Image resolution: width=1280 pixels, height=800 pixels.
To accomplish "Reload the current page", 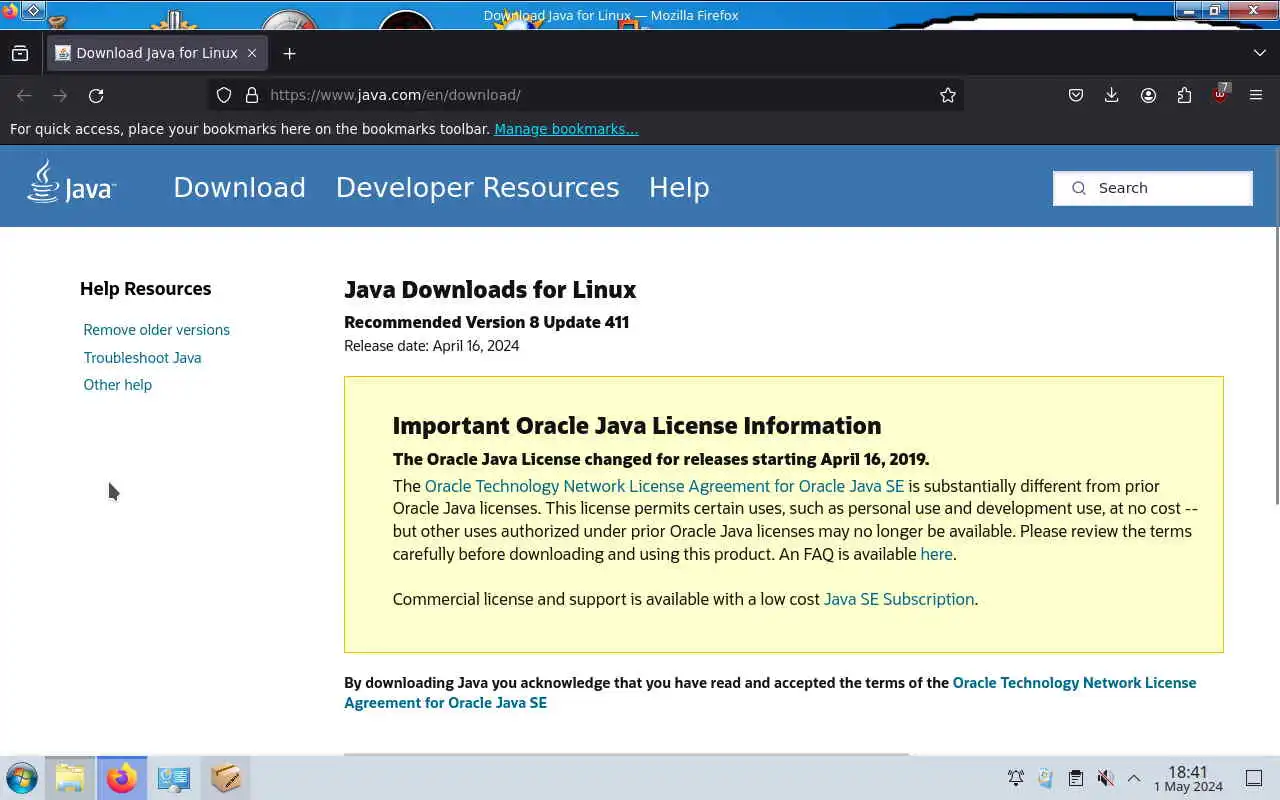I will (96, 95).
